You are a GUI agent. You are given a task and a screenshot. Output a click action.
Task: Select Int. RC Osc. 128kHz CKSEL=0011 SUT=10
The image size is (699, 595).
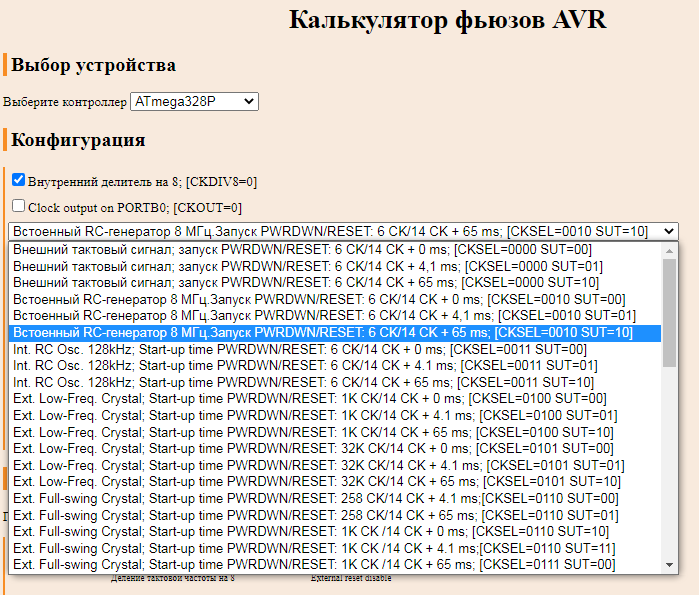pos(335,382)
